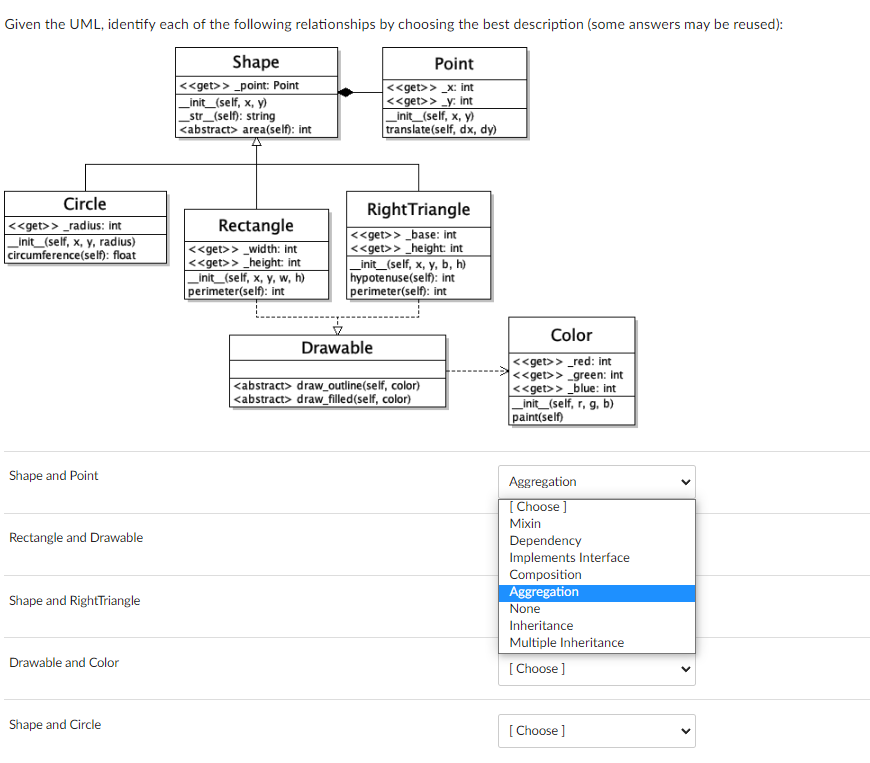
Task: Open the Shape and Point dropdown showing Aggregation
Action: [x=596, y=481]
